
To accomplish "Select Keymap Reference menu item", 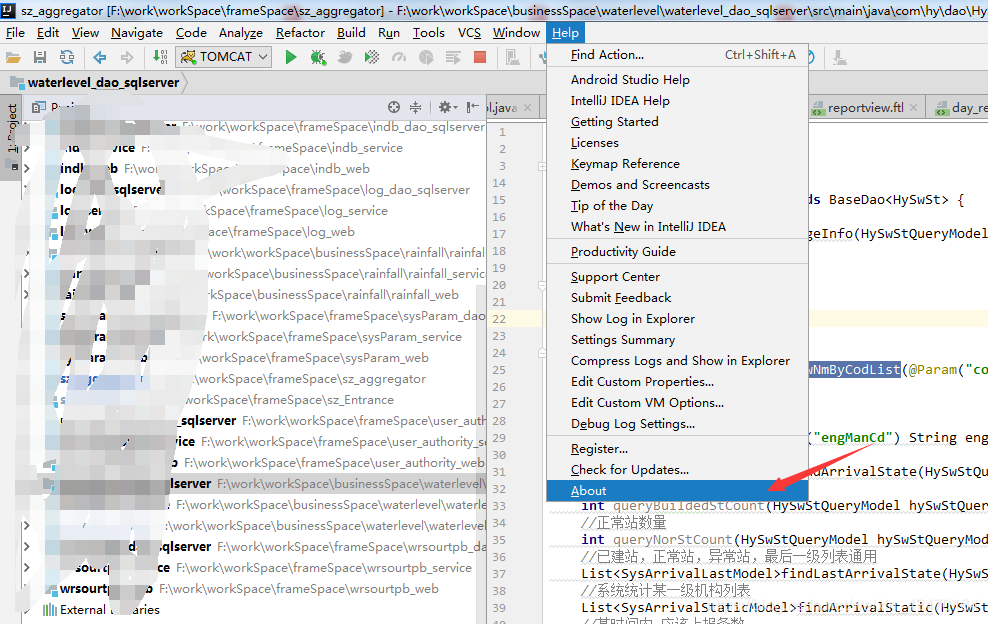I will click(677, 164).
